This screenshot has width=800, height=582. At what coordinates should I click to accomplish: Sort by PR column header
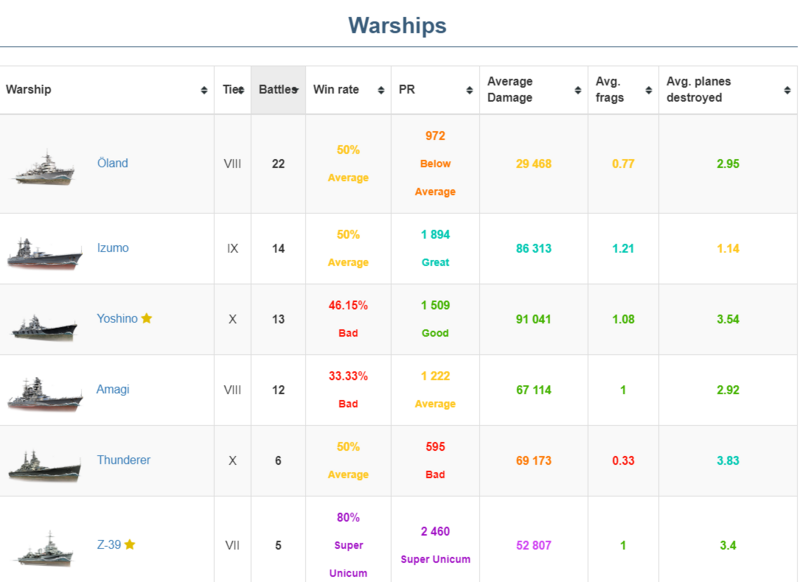(434, 90)
